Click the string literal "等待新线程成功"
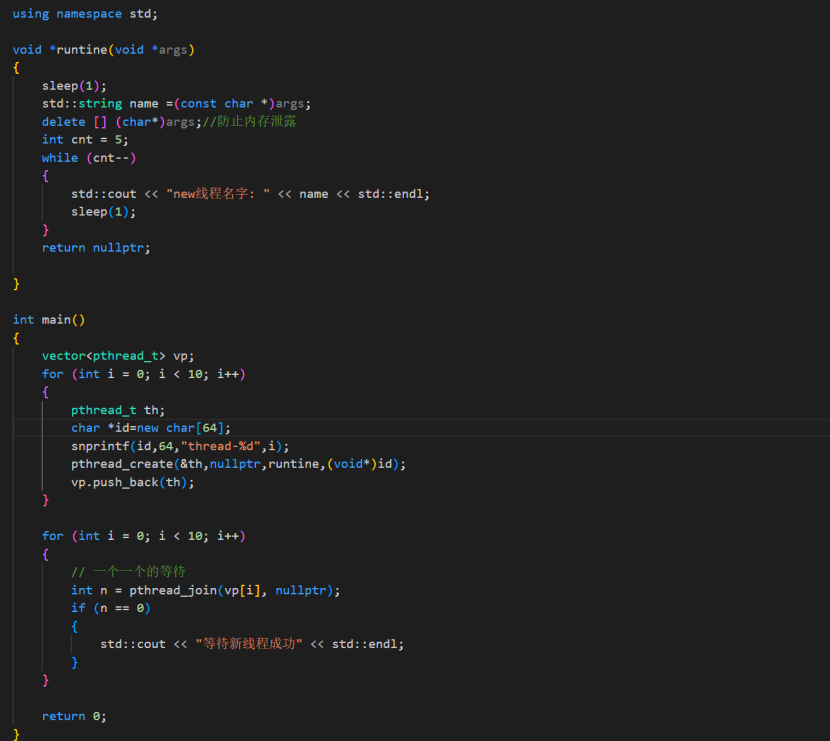Screen dimensions: 830x741 pos(249,644)
